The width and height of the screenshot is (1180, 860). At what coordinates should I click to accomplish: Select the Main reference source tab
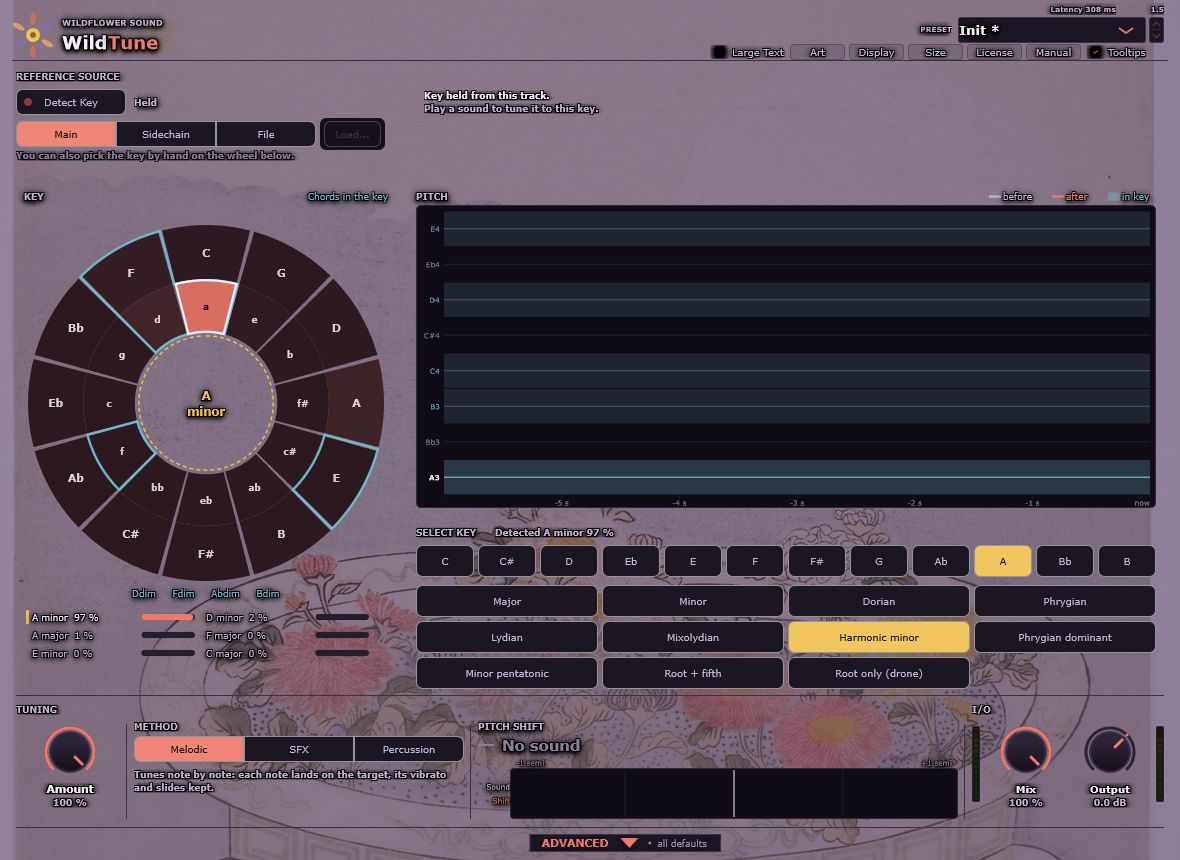[66, 134]
